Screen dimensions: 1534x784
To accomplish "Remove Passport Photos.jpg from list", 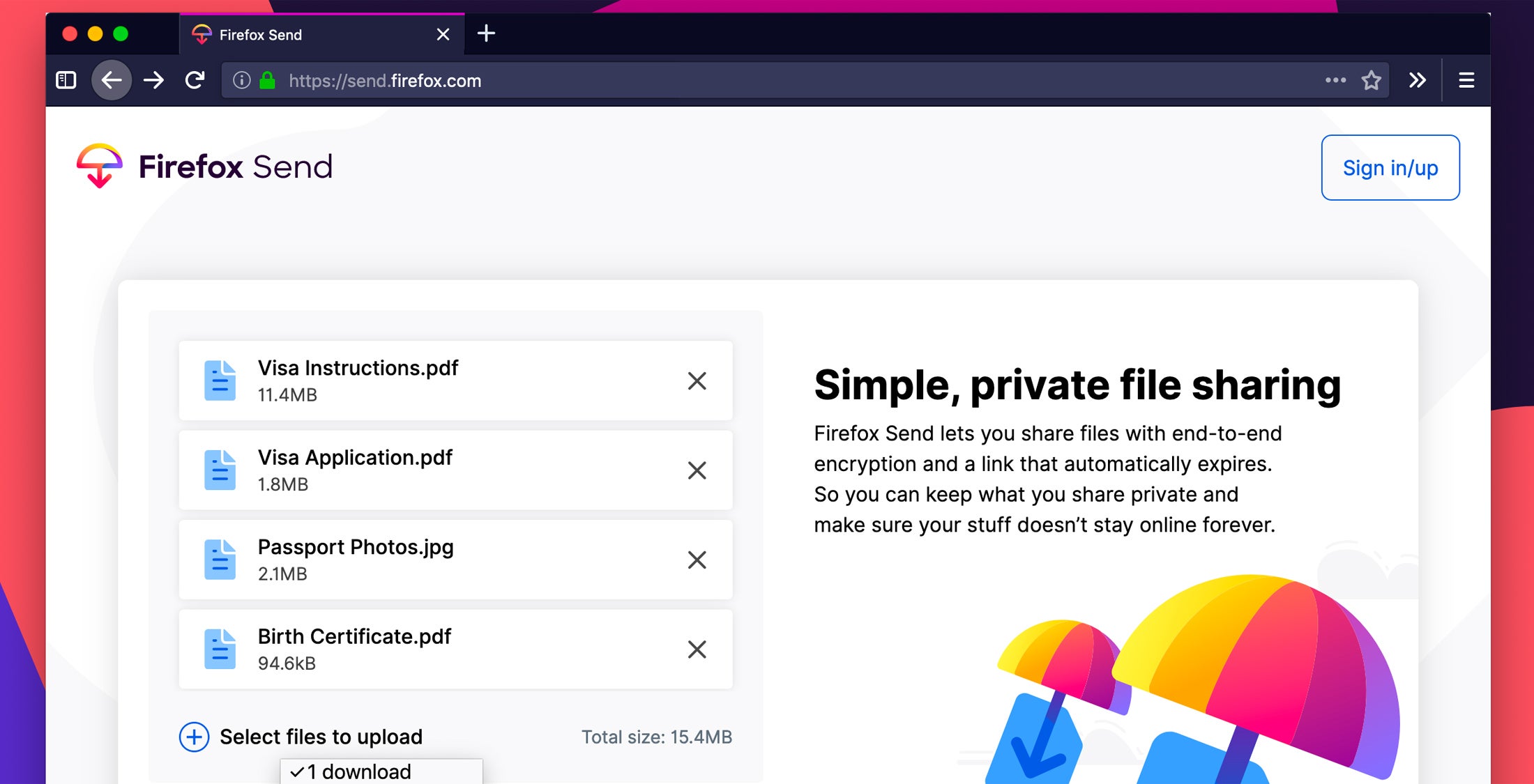I will (x=697, y=560).
